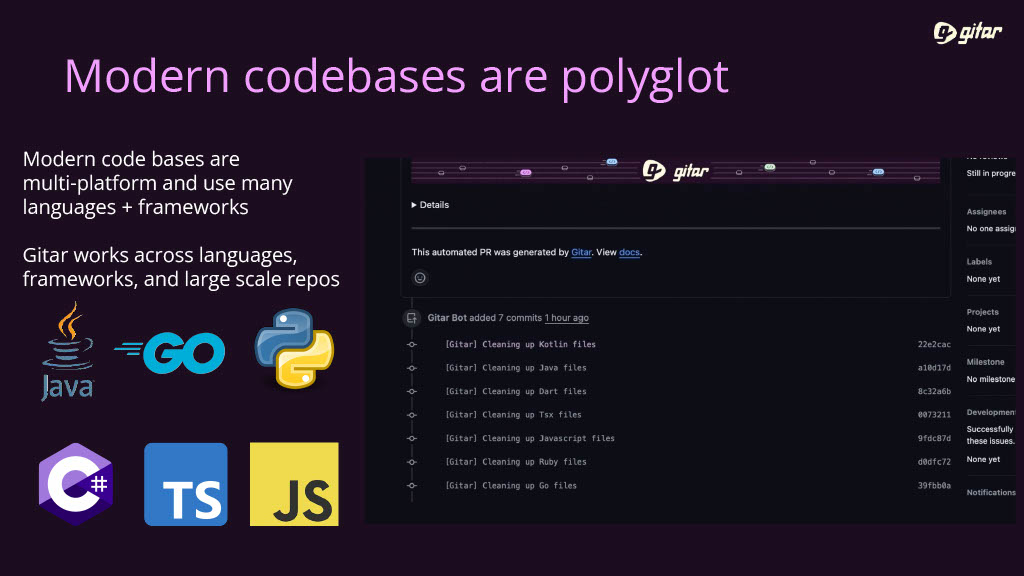The width and height of the screenshot is (1024, 576).
Task: Click commit hash 9fdc87d
Action: point(934,438)
